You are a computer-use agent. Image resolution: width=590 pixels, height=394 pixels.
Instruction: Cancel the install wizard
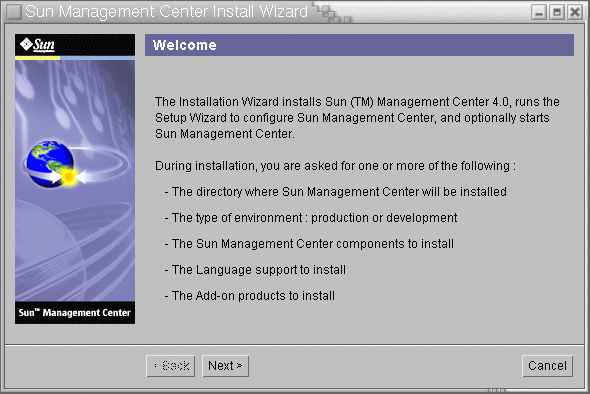tap(547, 366)
